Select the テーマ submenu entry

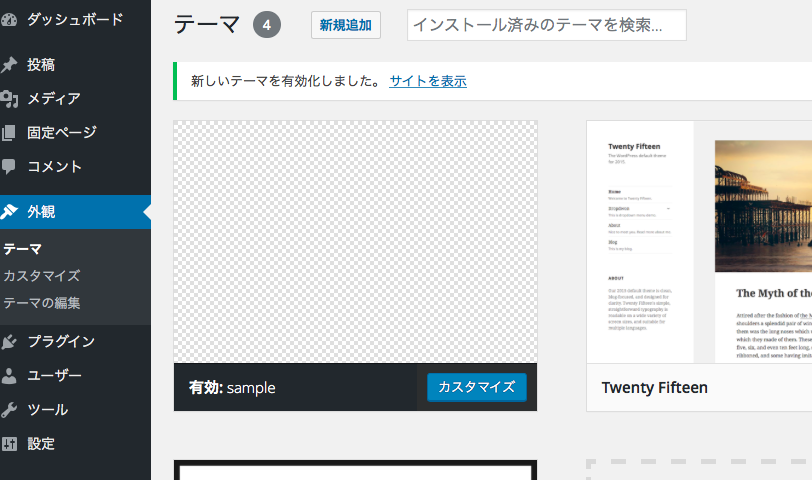click(x=22, y=249)
